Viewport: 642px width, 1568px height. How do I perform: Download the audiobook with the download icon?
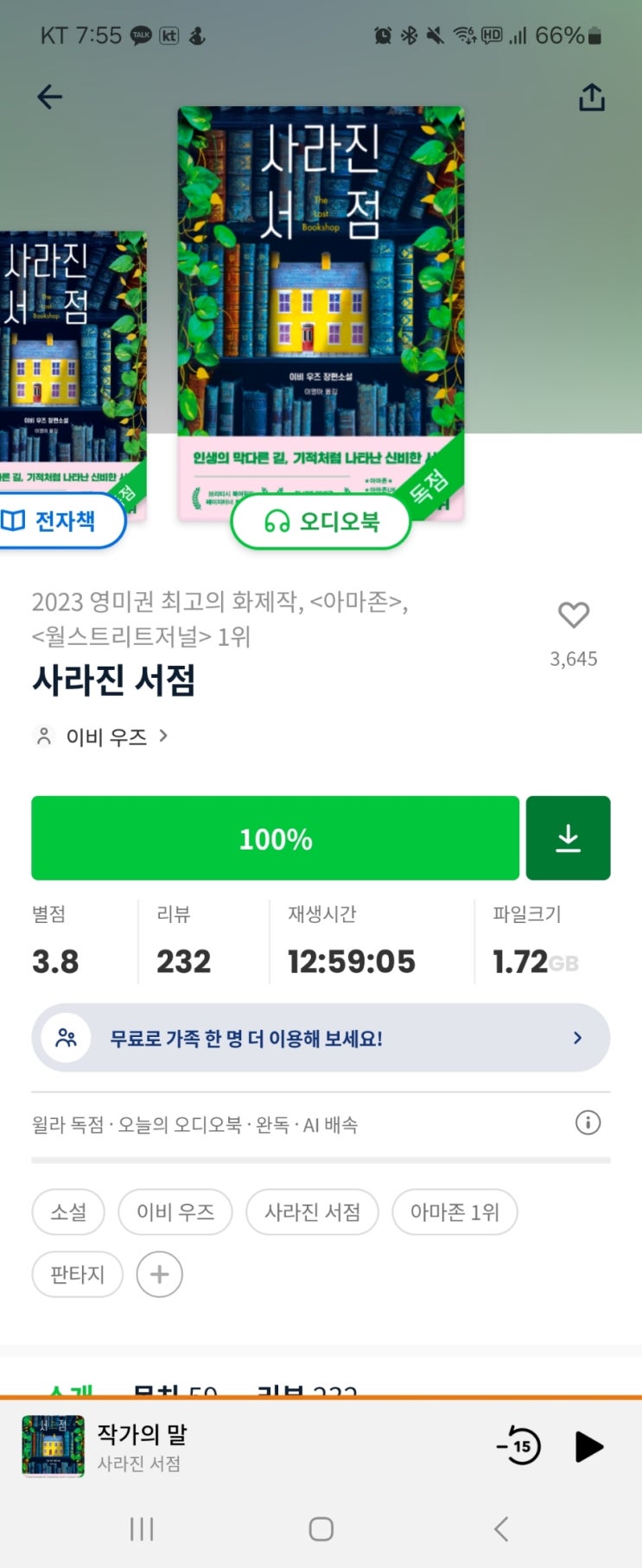tap(568, 838)
